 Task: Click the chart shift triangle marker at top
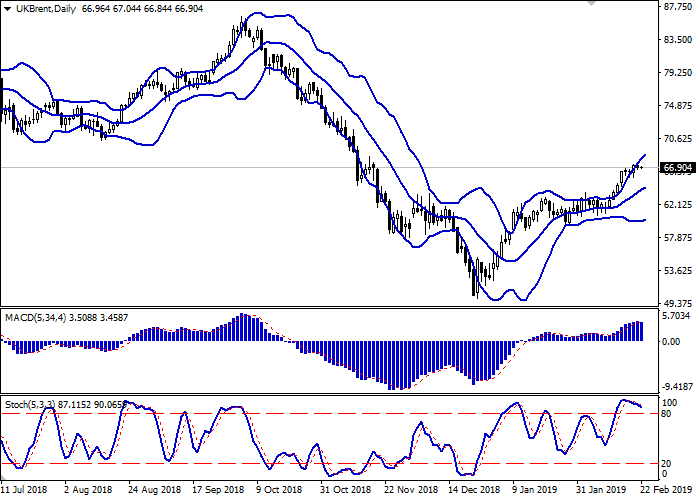[596, 4]
